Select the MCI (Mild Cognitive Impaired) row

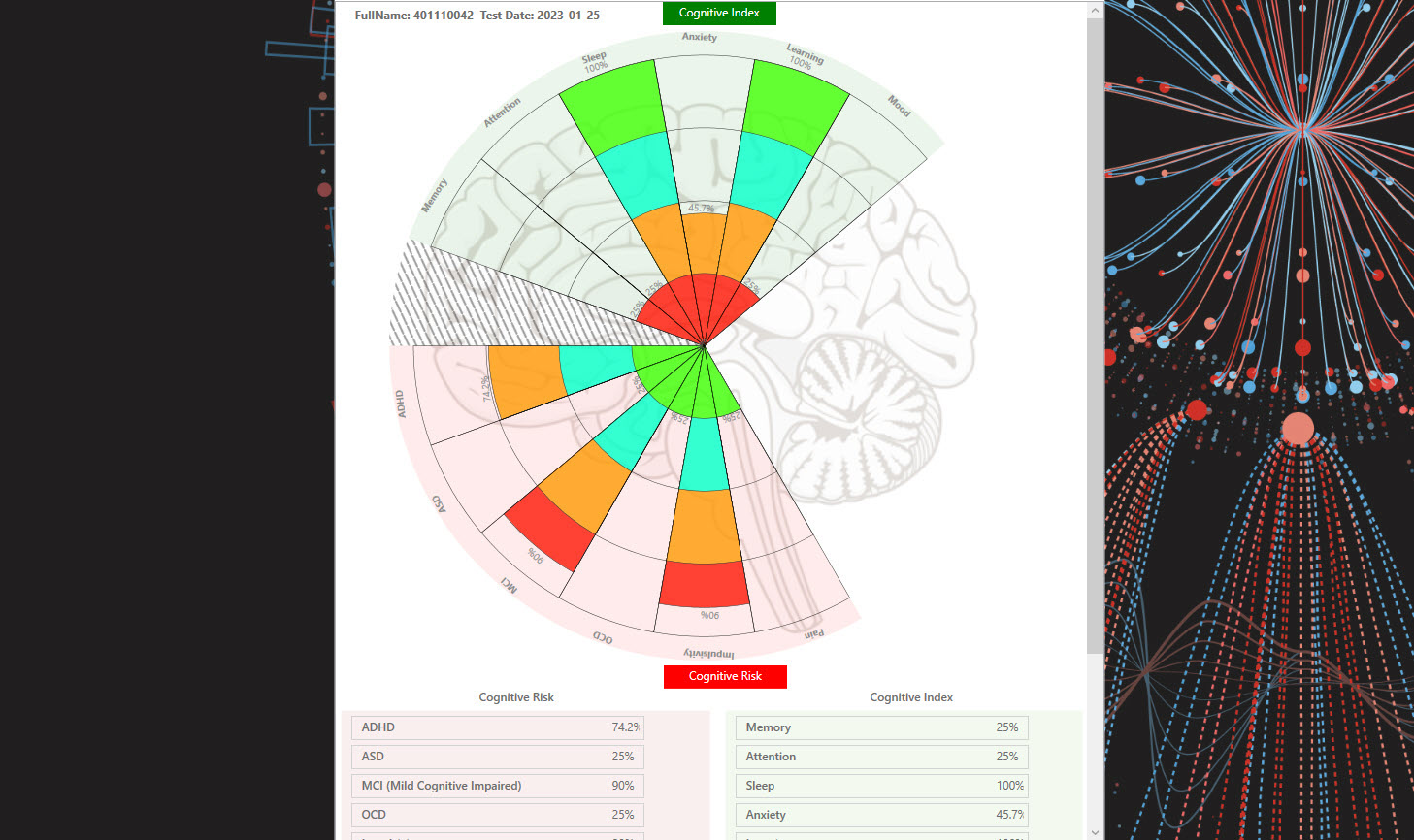click(498, 786)
